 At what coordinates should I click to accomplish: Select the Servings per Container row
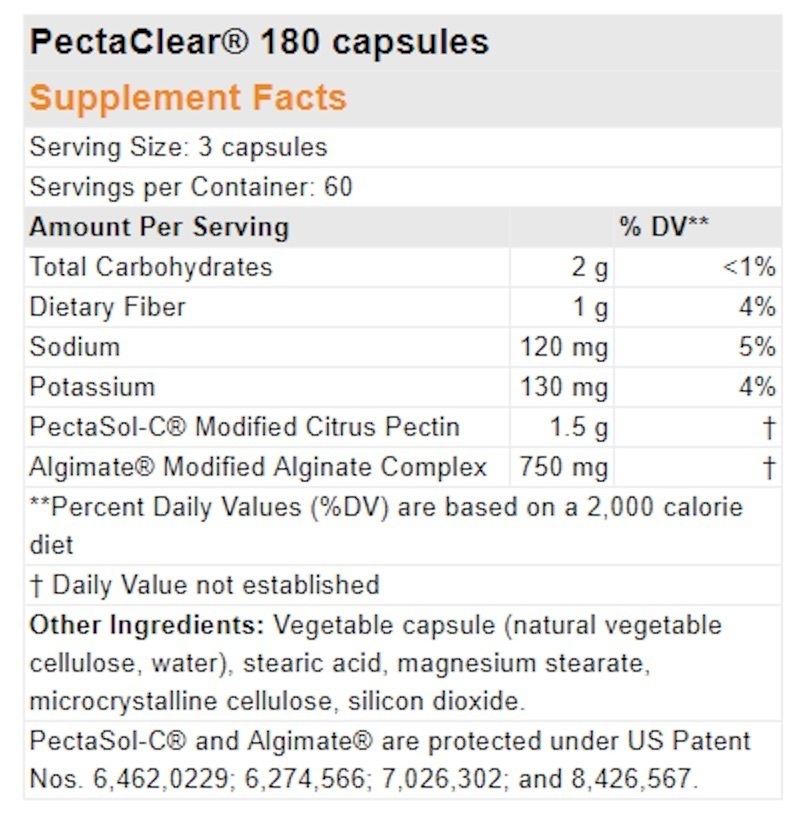click(x=403, y=187)
